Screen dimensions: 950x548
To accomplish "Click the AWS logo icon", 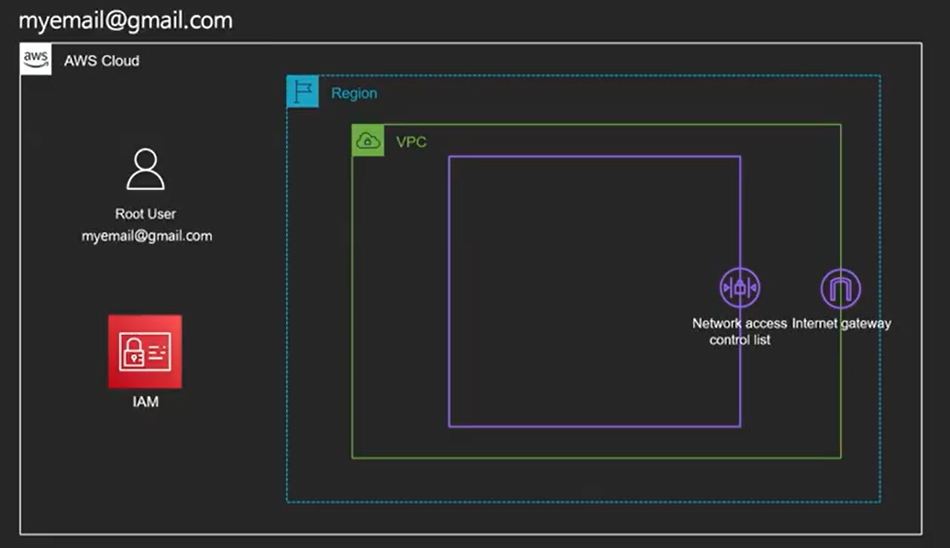I will coord(36,59).
